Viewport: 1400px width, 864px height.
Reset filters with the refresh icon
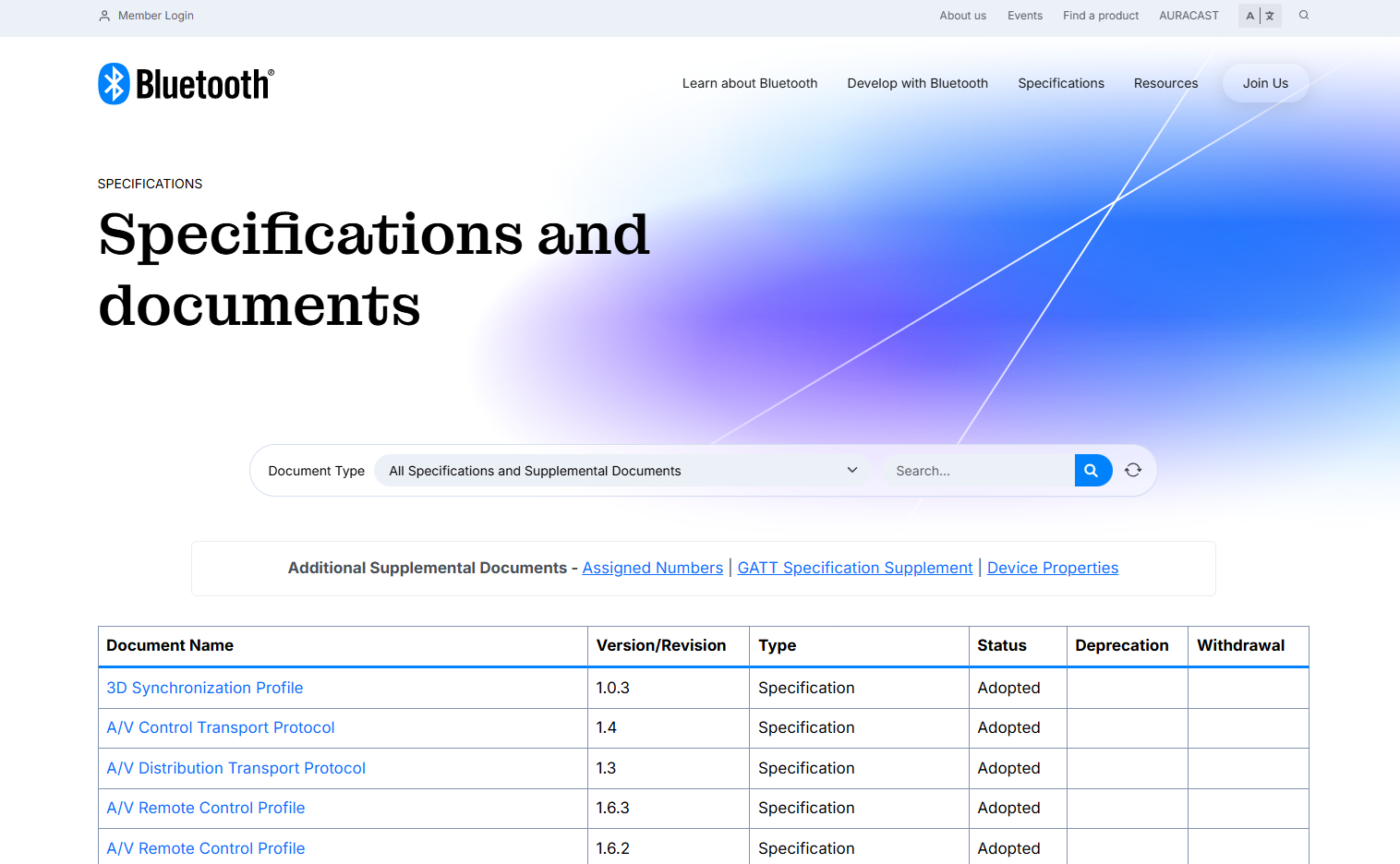click(1133, 471)
